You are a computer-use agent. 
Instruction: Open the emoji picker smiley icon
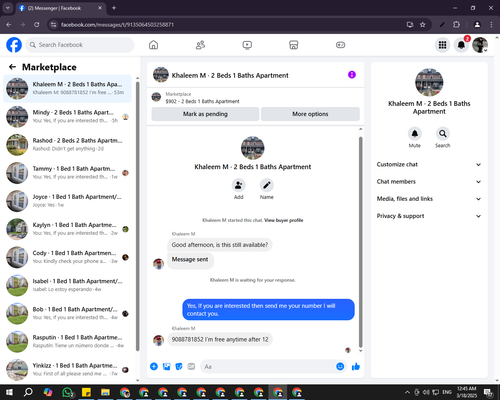click(x=340, y=367)
